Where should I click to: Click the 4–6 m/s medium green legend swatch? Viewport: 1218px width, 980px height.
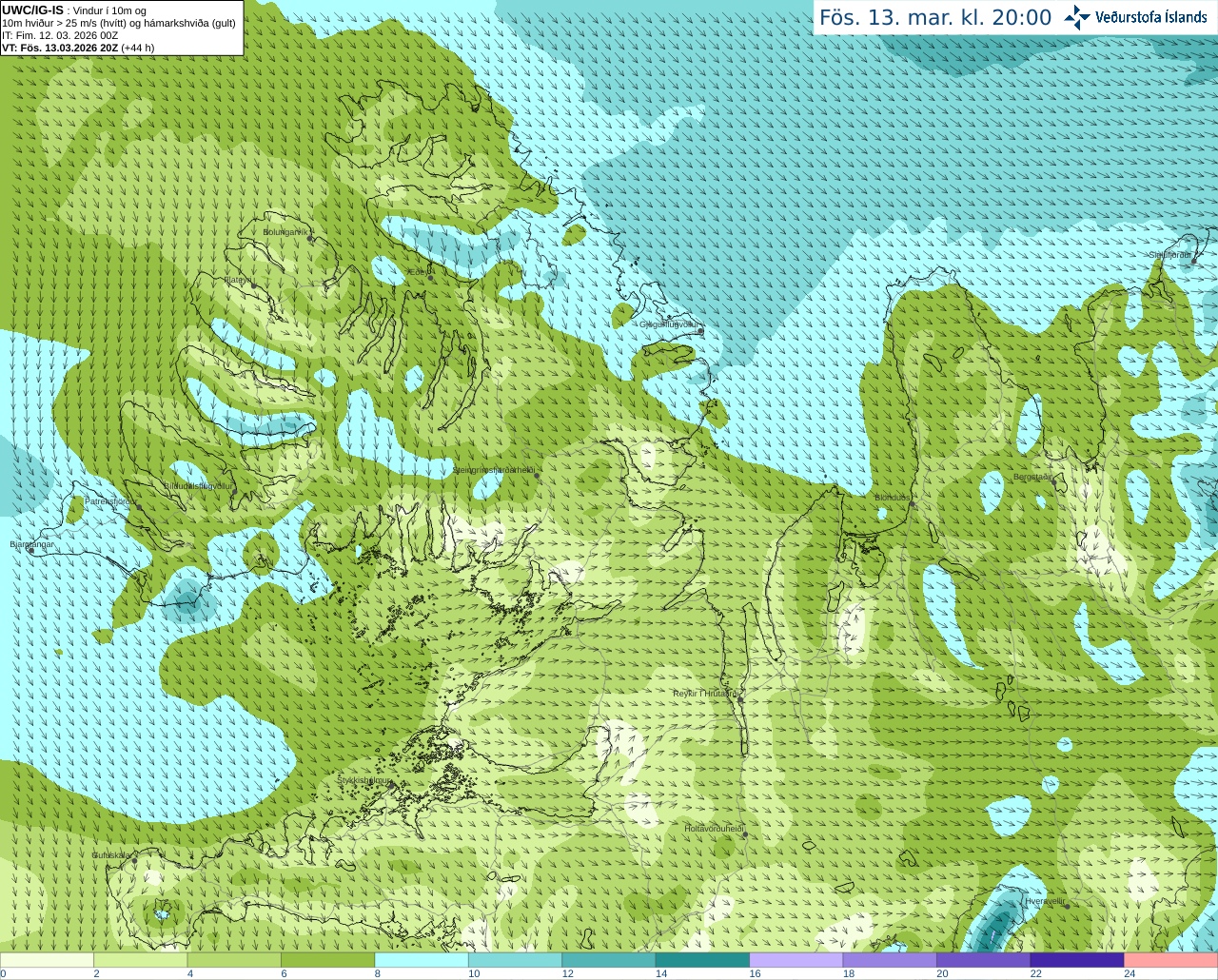pos(234,960)
